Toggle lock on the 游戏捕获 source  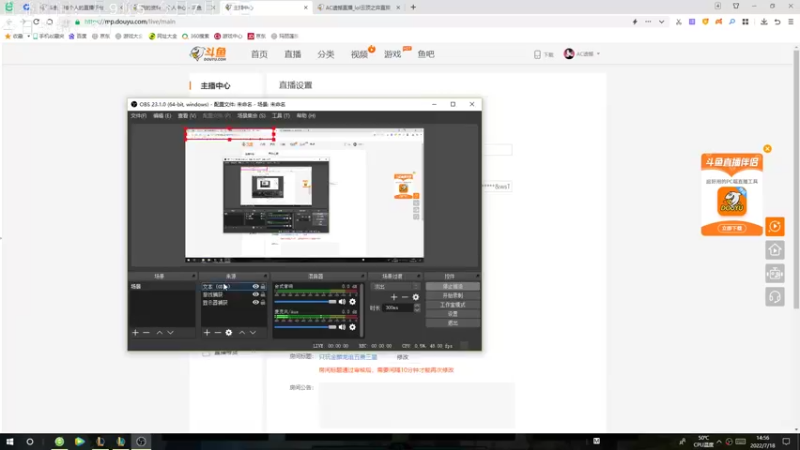click(x=263, y=294)
